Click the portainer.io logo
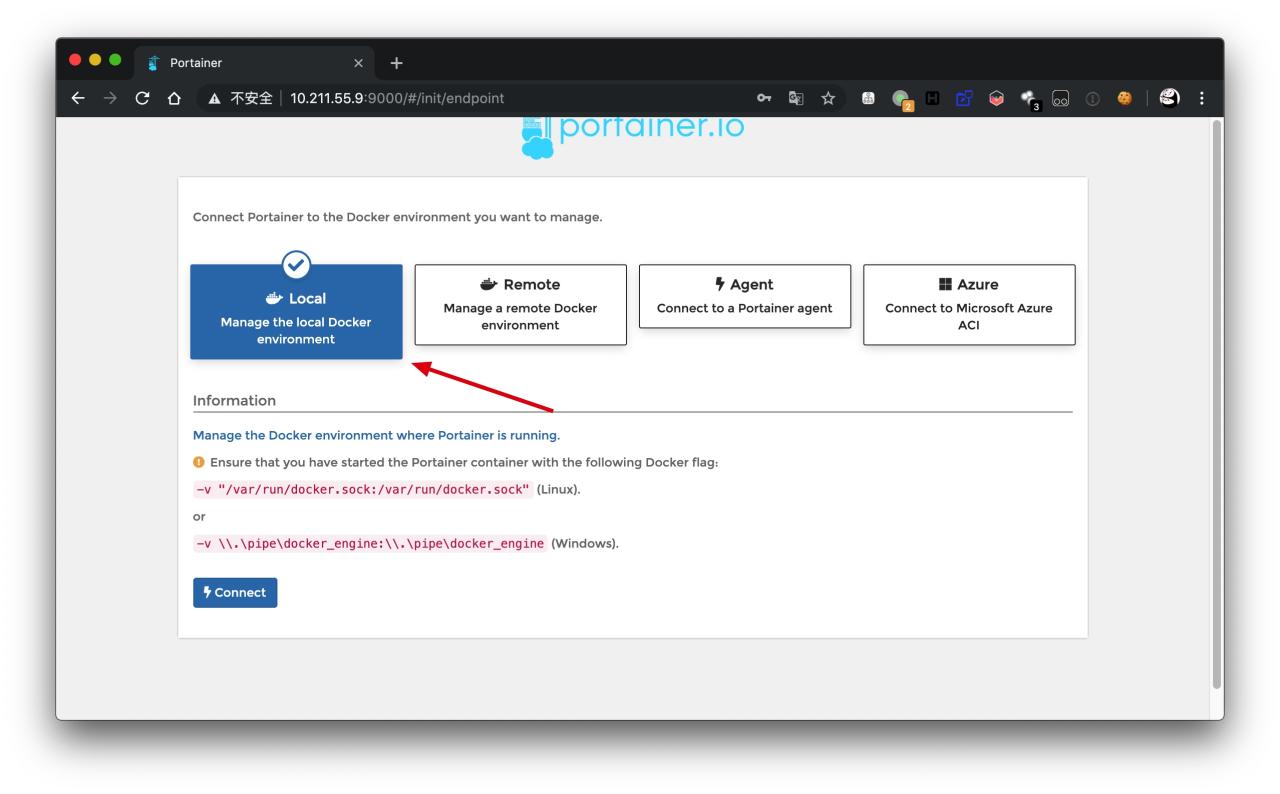The width and height of the screenshot is (1280, 794). [633, 137]
